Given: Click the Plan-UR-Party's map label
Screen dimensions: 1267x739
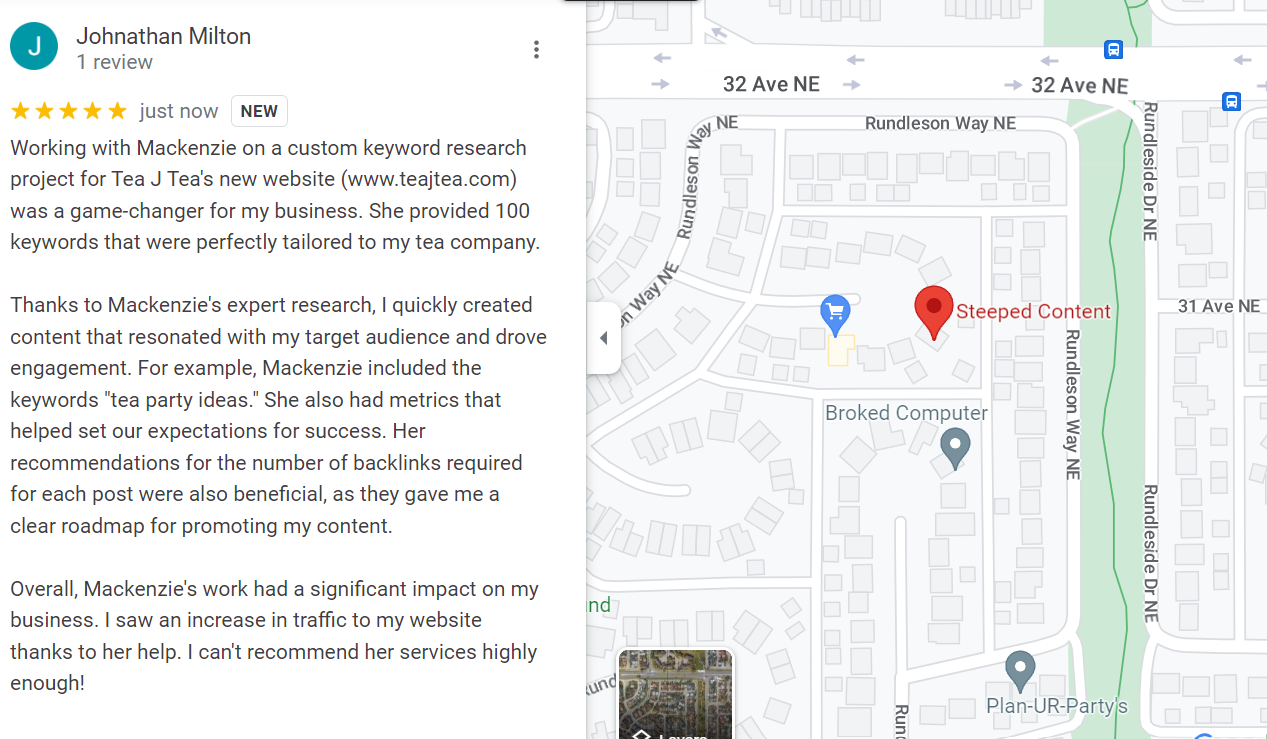Looking at the screenshot, I should point(1057,706).
